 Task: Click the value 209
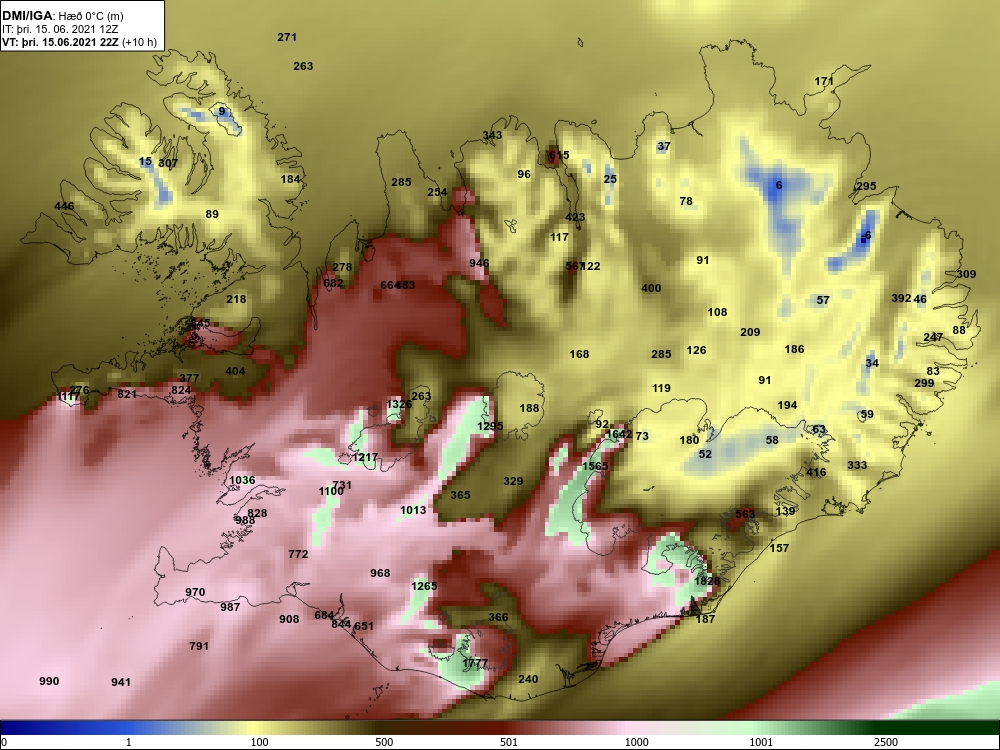(x=750, y=332)
